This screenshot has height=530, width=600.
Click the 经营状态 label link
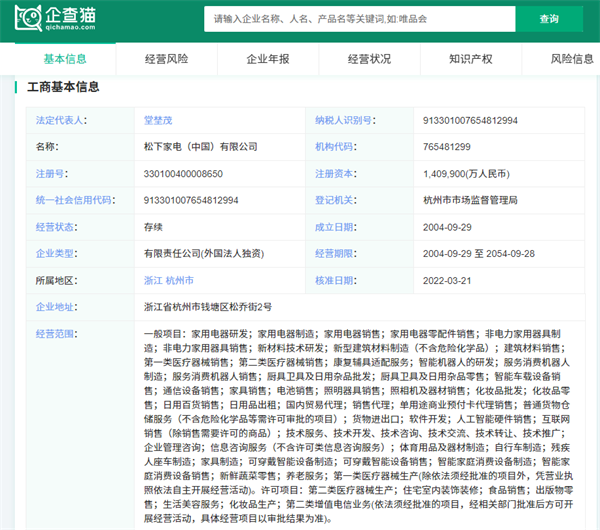click(56, 227)
